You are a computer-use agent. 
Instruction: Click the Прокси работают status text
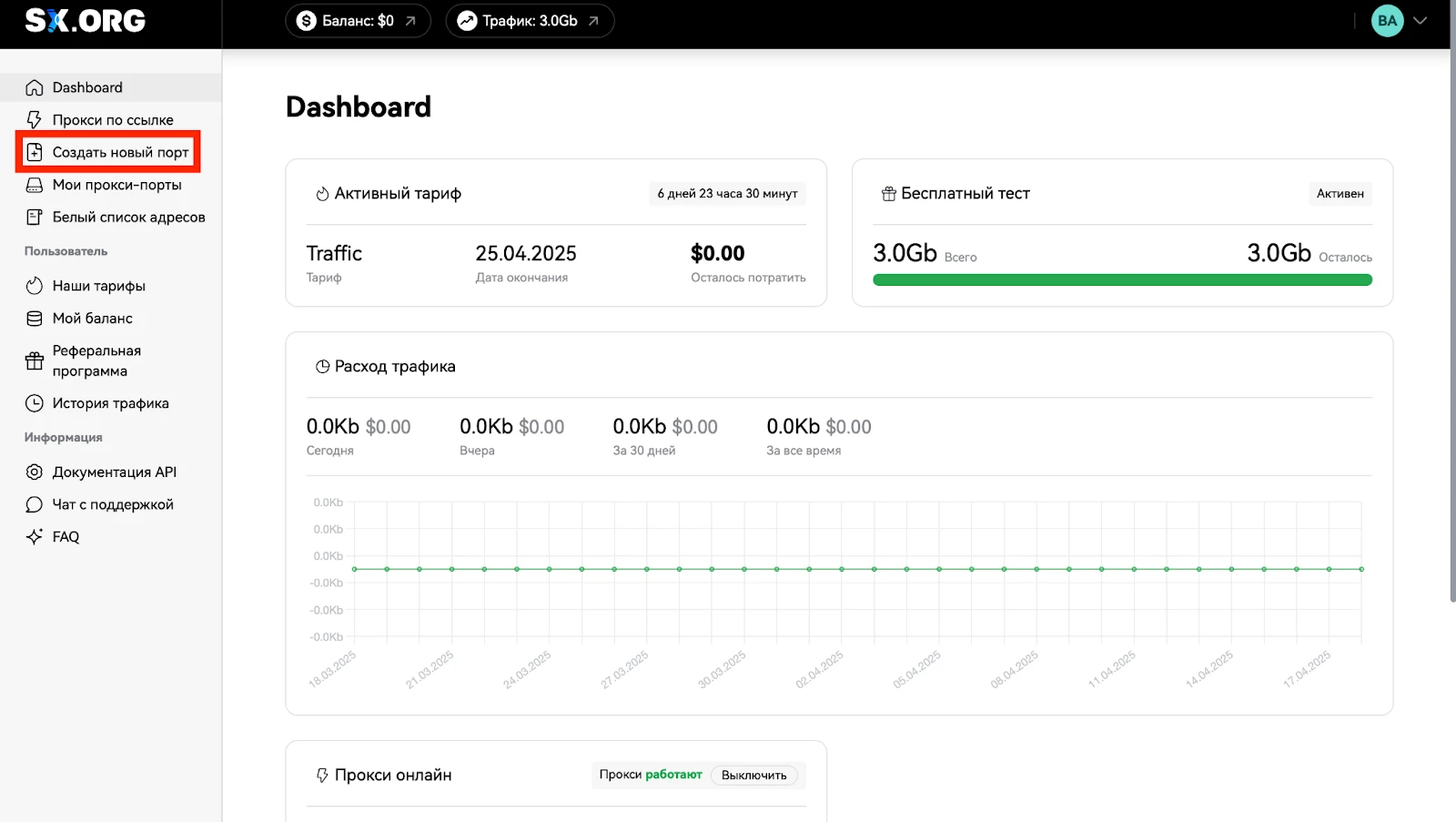(651, 775)
